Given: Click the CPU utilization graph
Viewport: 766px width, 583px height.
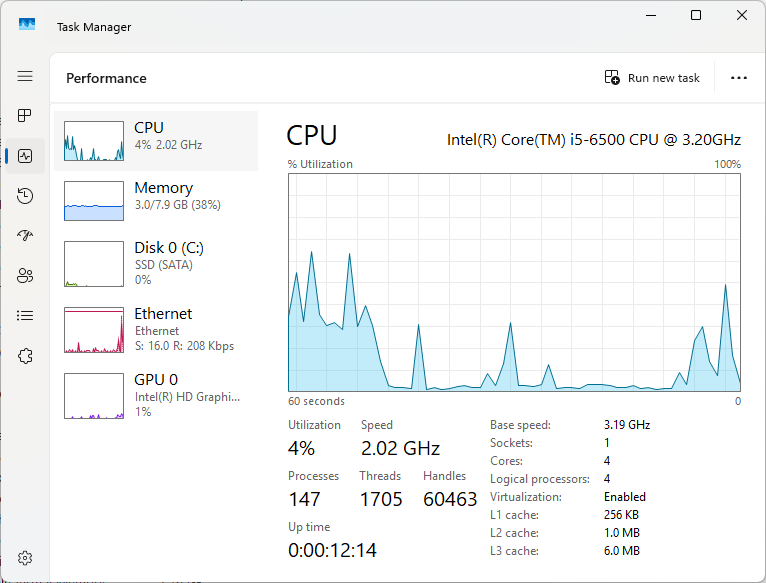Looking at the screenshot, I should point(514,282).
